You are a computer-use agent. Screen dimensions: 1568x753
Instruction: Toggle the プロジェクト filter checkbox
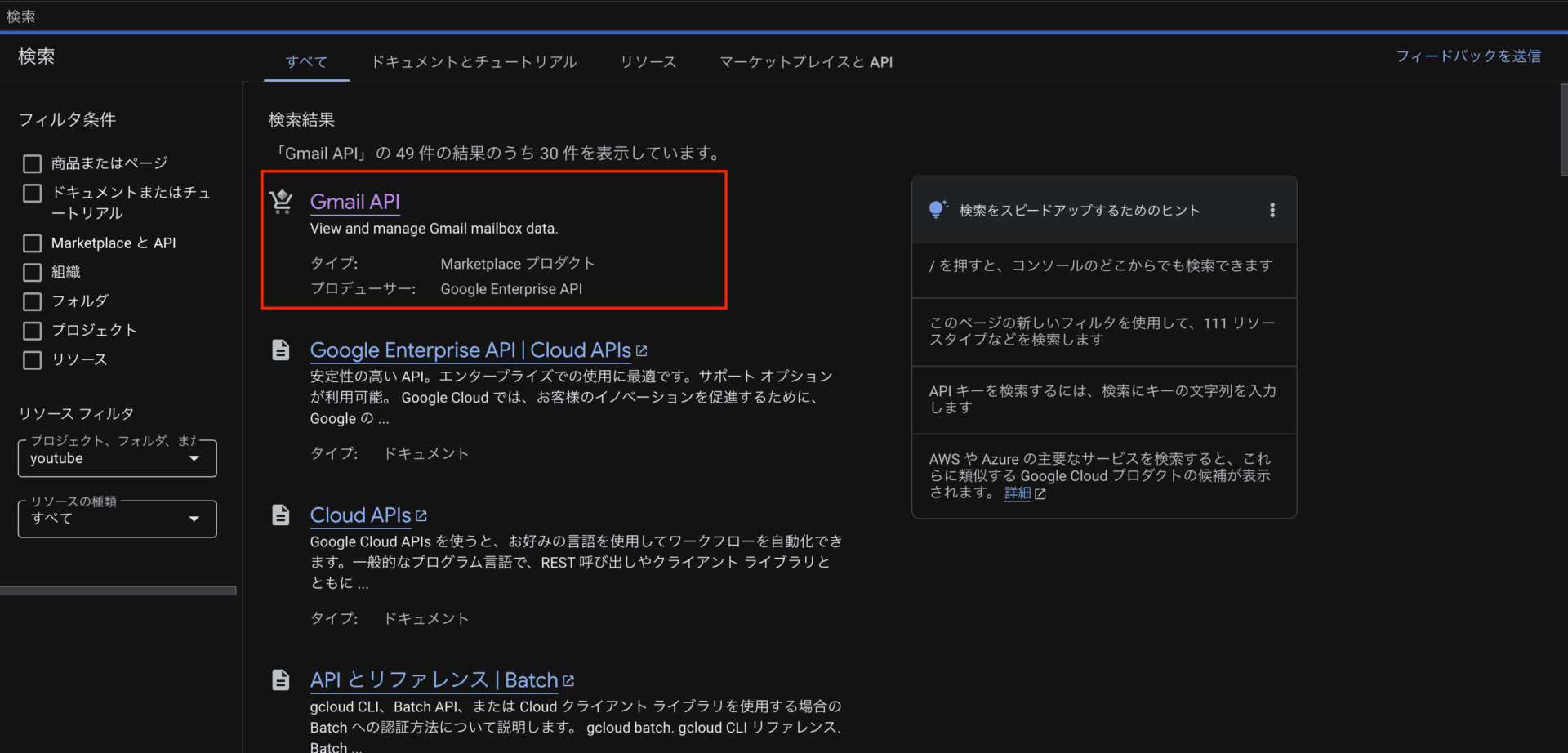[x=33, y=331]
